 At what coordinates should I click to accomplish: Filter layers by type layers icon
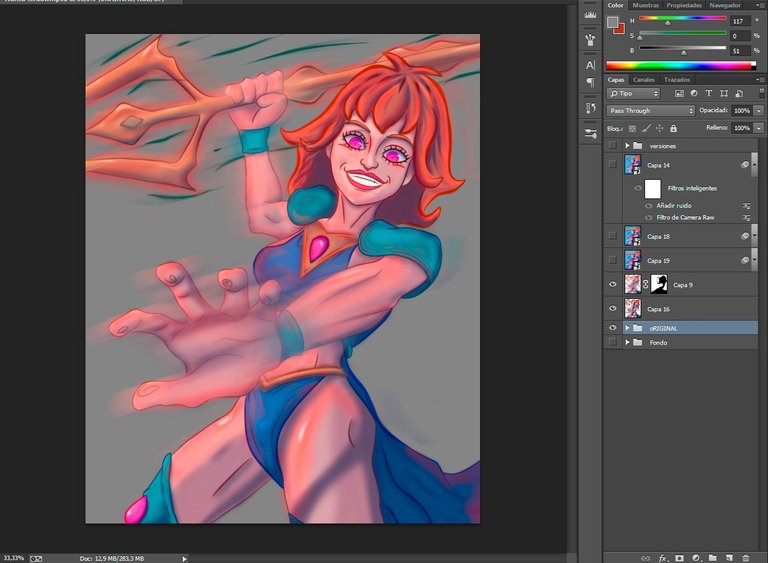709,94
